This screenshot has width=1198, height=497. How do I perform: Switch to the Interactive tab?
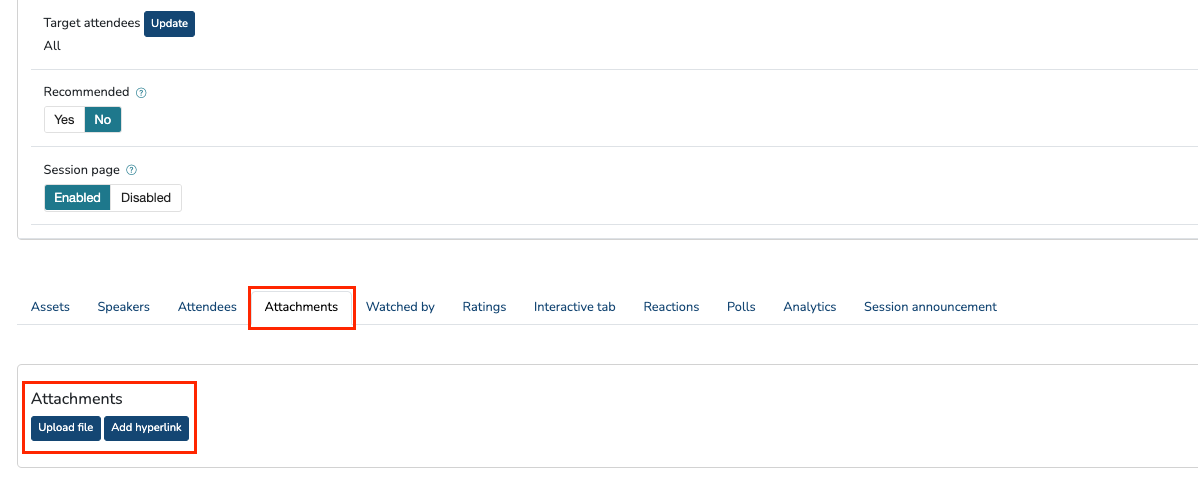[575, 307]
